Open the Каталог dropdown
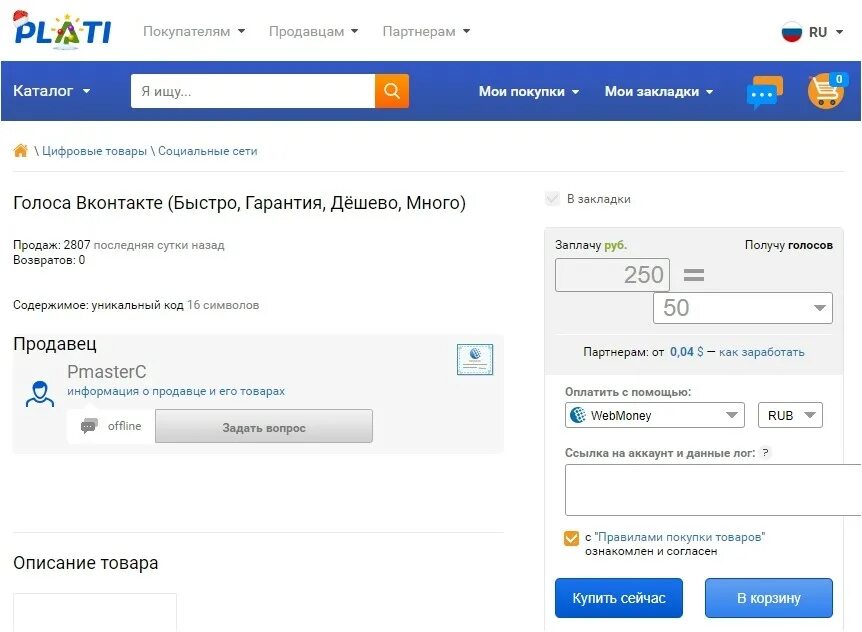Viewport: 862px width, 632px height. click(x=52, y=91)
